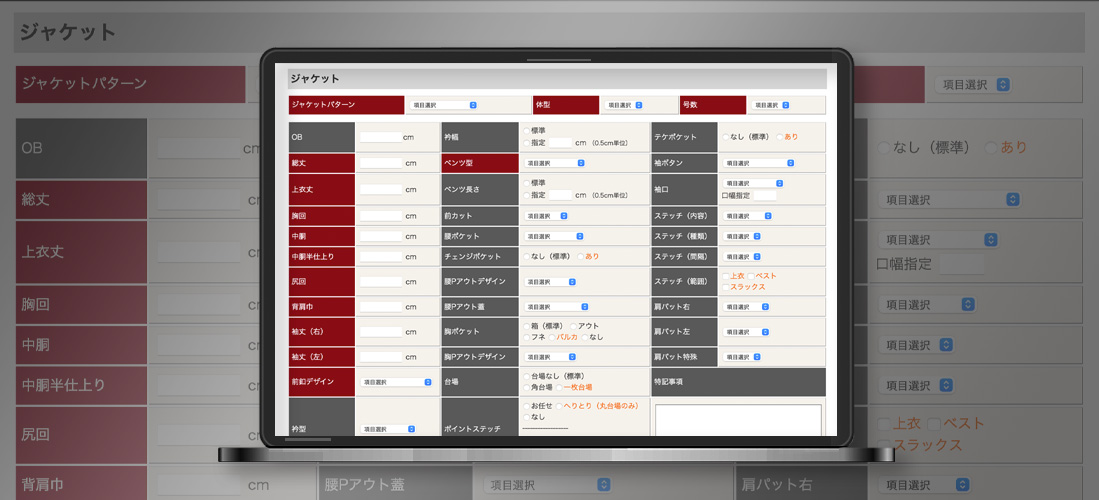This screenshot has width=1099, height=500.
Task: Choose 一枚台場 for 台場
Action: 559,387
